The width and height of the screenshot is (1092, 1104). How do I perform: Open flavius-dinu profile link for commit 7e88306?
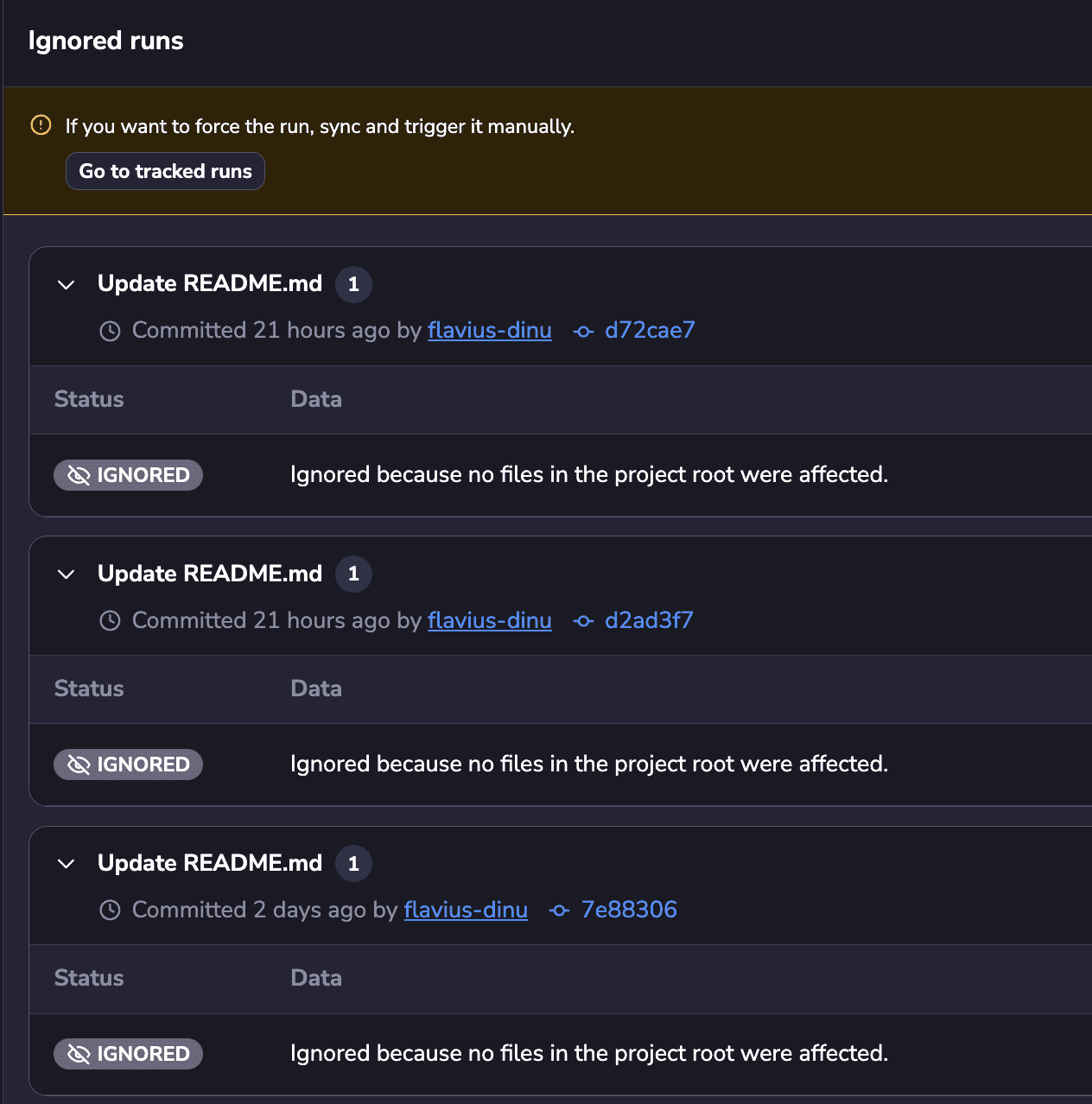466,910
